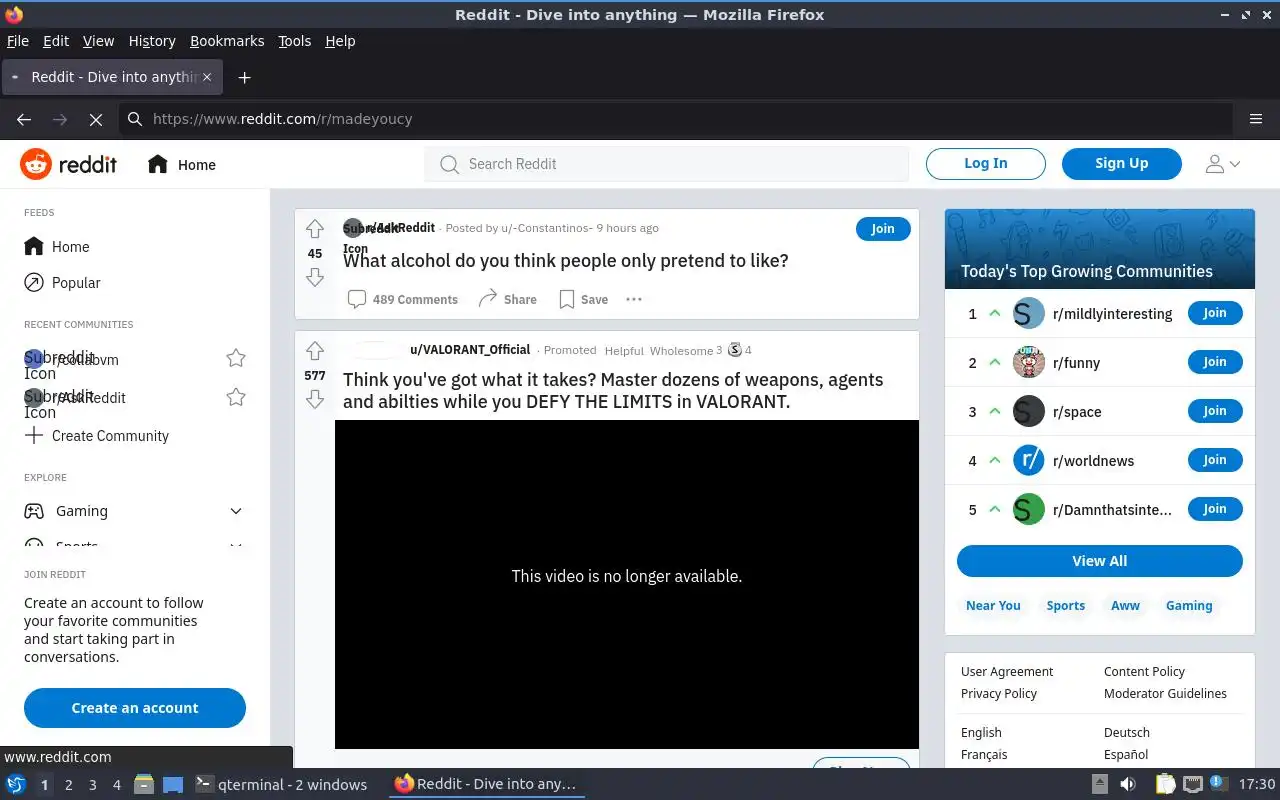Select the Gaming category chip
Viewport: 1280px width, 800px height.
1189,606
